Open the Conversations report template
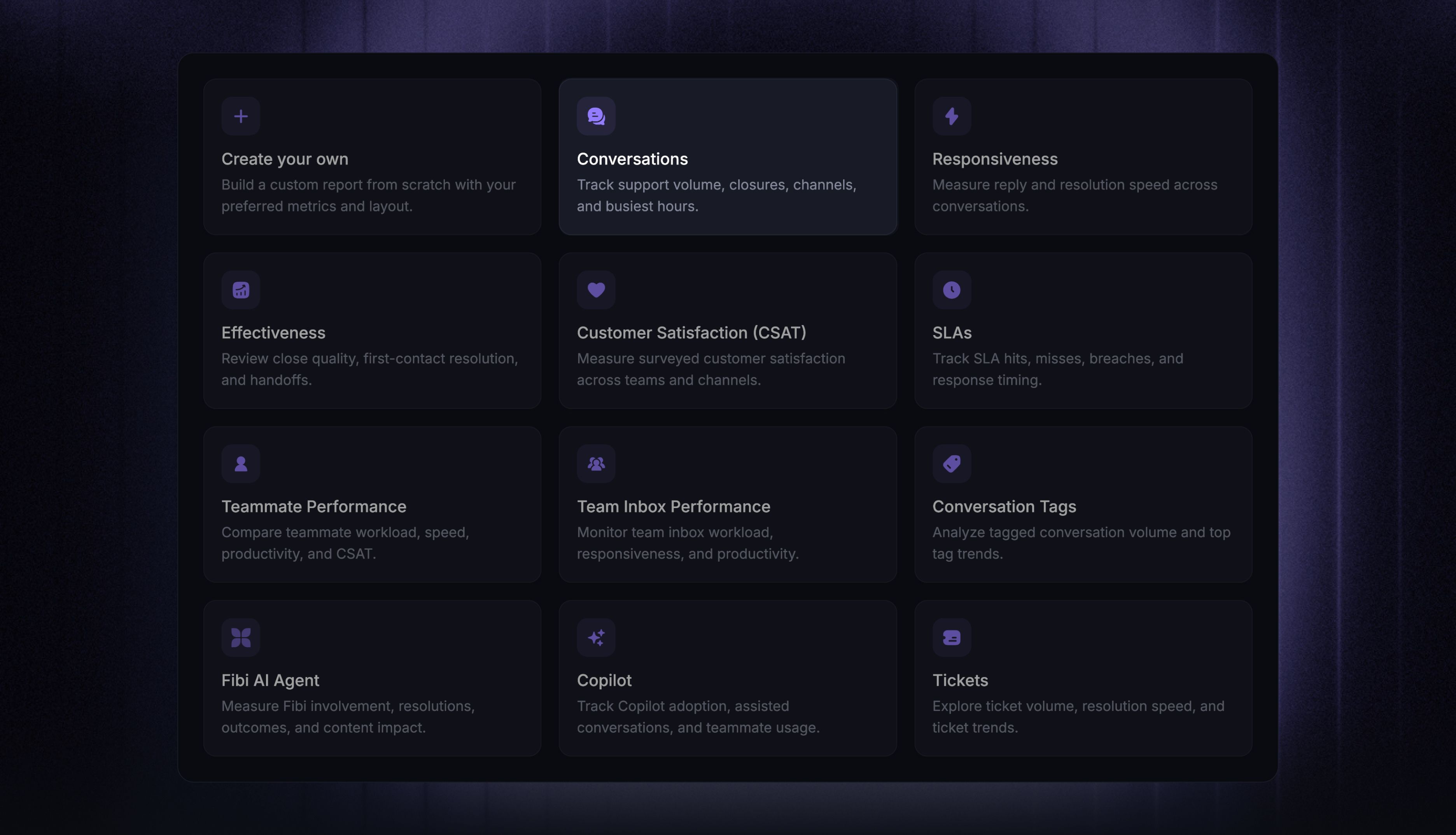 tap(728, 157)
